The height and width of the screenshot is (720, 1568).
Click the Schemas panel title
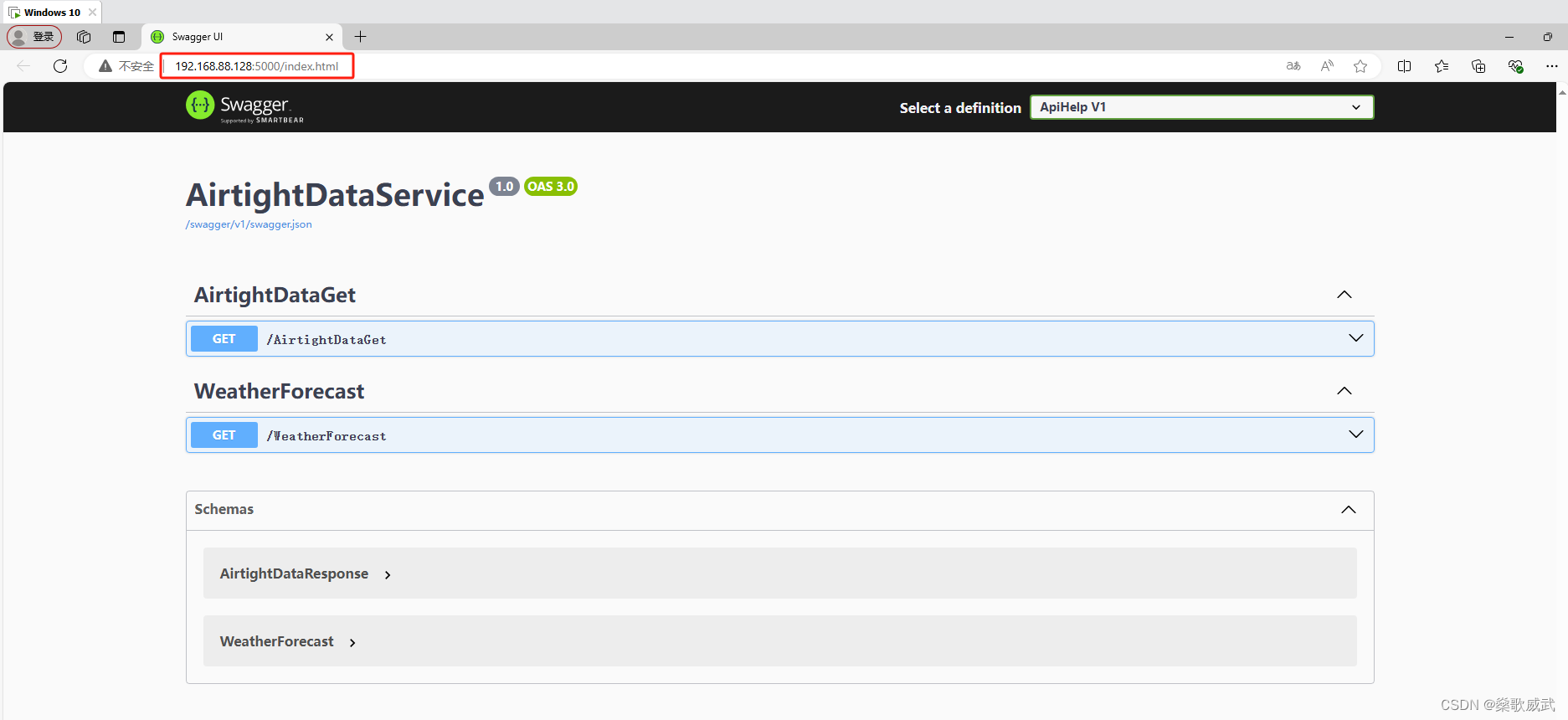(224, 509)
